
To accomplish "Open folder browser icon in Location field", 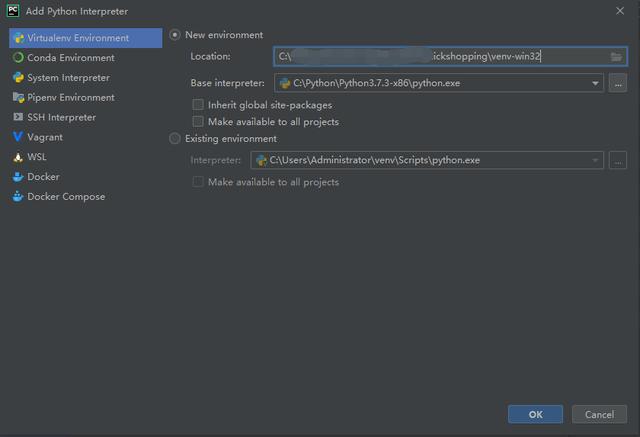I will 616,57.
